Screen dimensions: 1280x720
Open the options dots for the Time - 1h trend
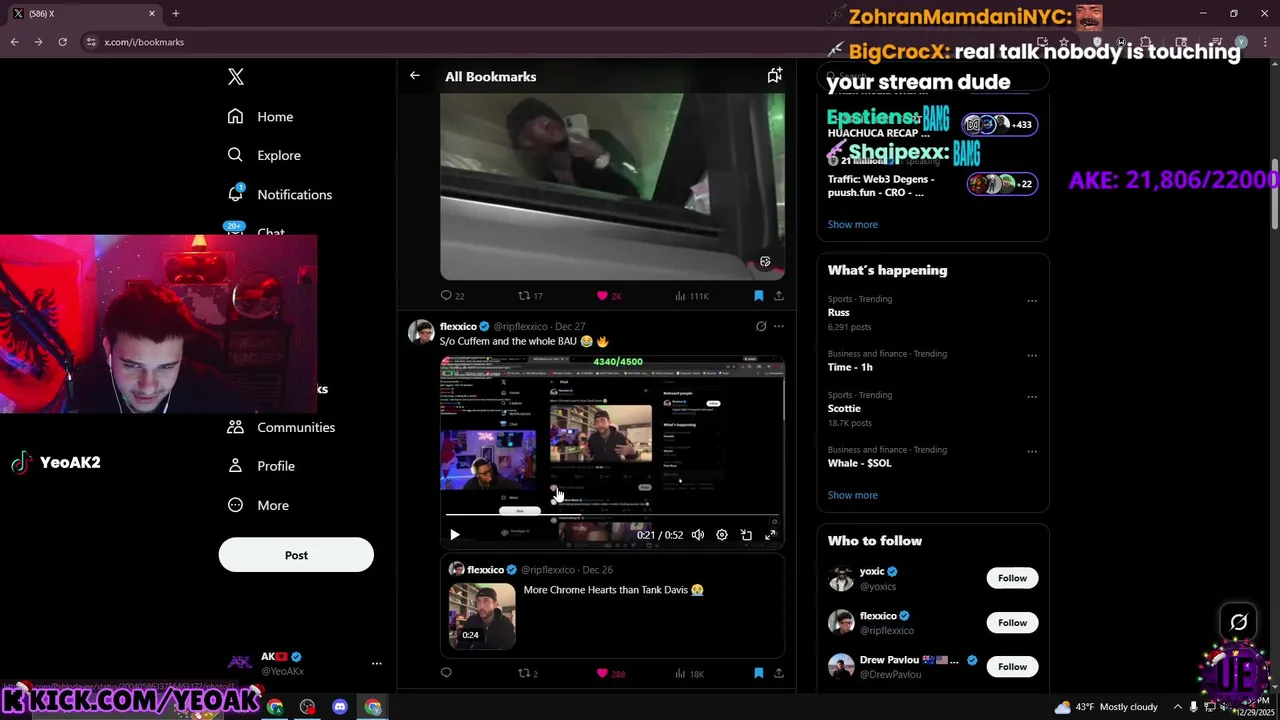pos(1032,355)
